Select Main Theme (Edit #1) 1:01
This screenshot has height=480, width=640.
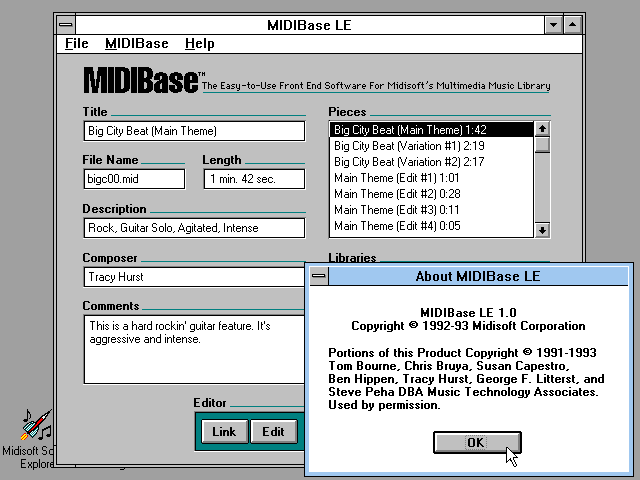(431, 178)
